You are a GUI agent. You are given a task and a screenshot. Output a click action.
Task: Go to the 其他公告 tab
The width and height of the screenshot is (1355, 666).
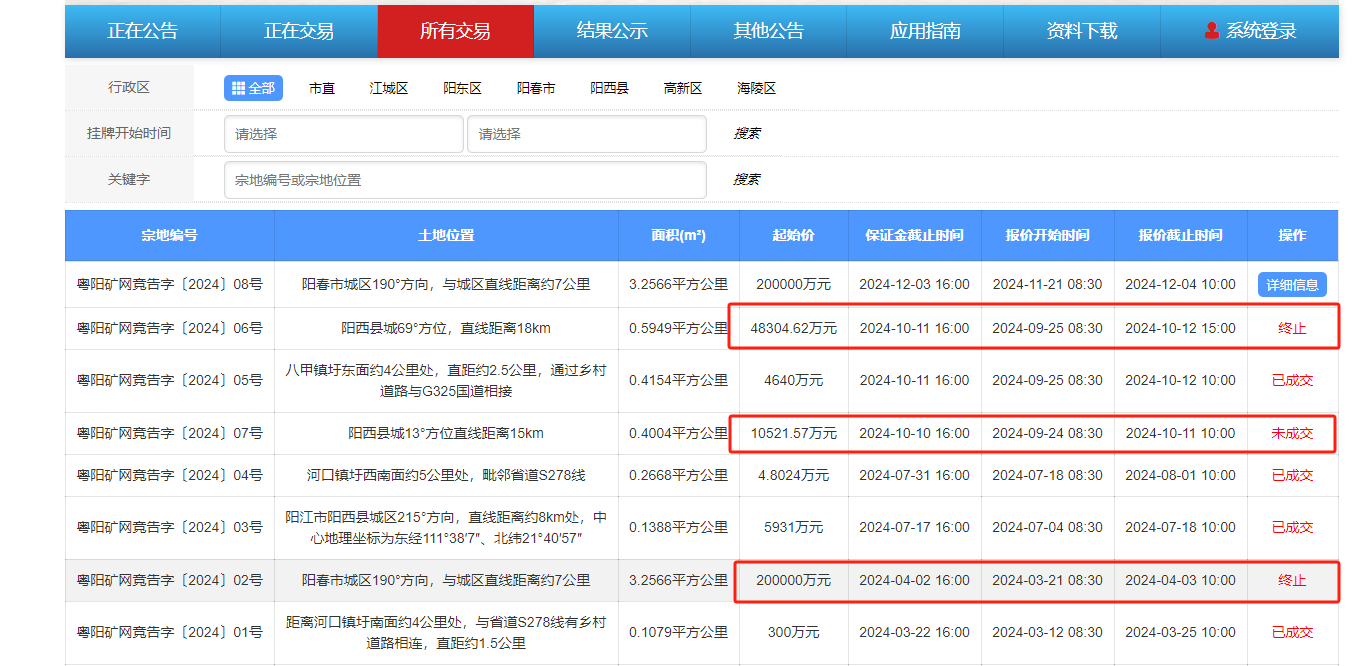point(768,31)
